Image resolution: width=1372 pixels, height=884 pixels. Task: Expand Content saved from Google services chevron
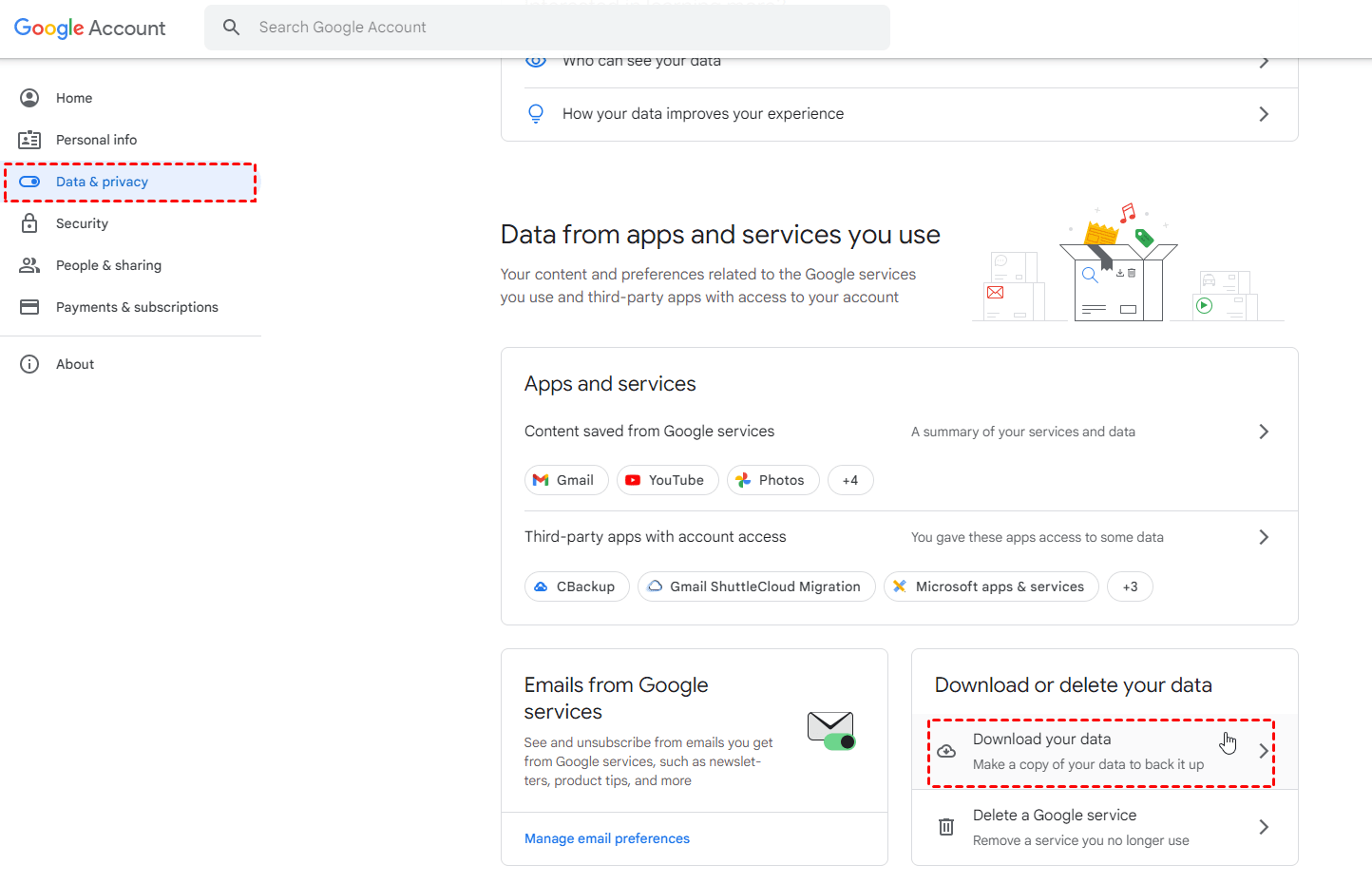[x=1264, y=432]
